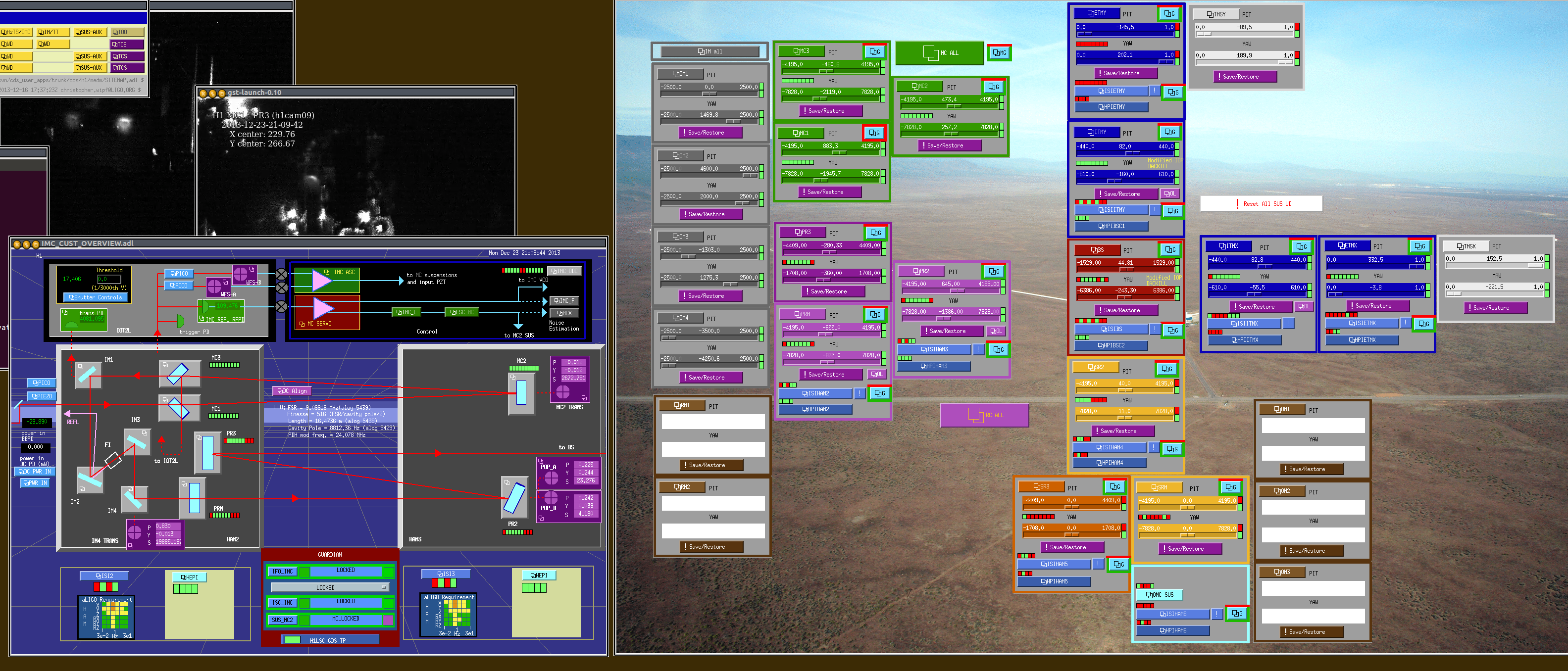
Task: Open the PR3 related display menu
Action: [802, 233]
